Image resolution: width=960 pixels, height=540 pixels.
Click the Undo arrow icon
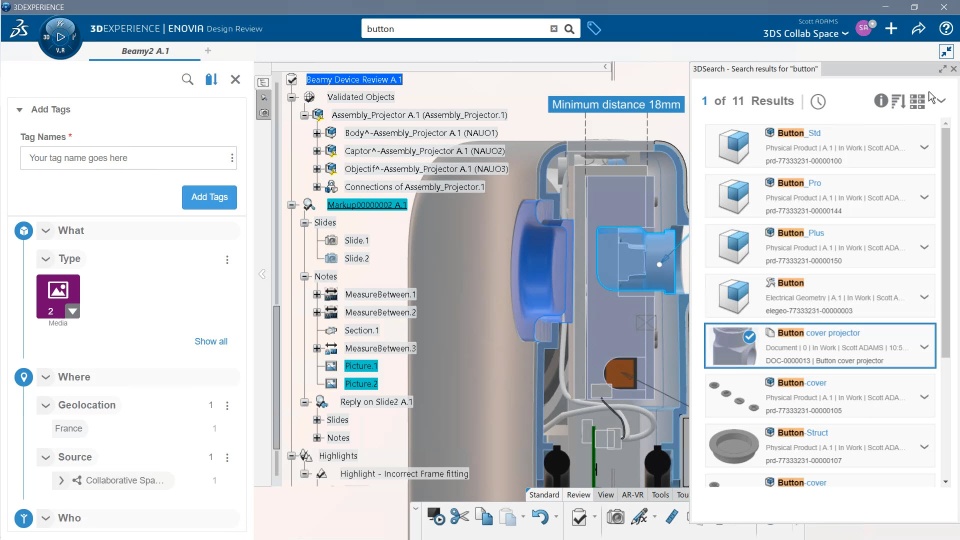539,517
